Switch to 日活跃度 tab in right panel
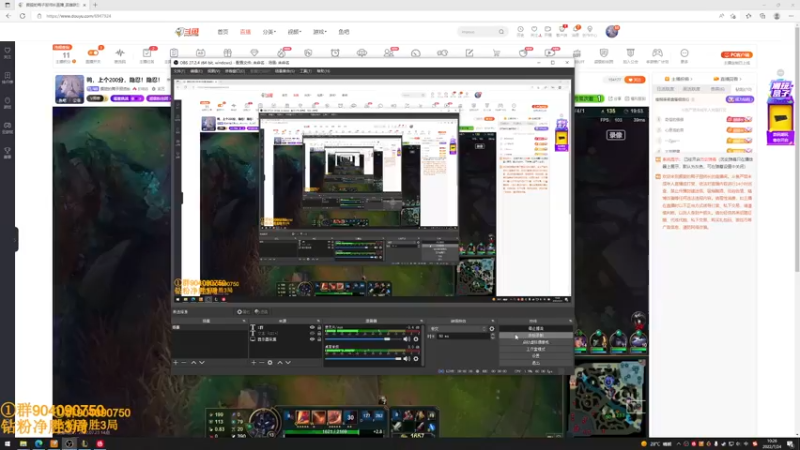This screenshot has height=450, width=800. (666, 89)
